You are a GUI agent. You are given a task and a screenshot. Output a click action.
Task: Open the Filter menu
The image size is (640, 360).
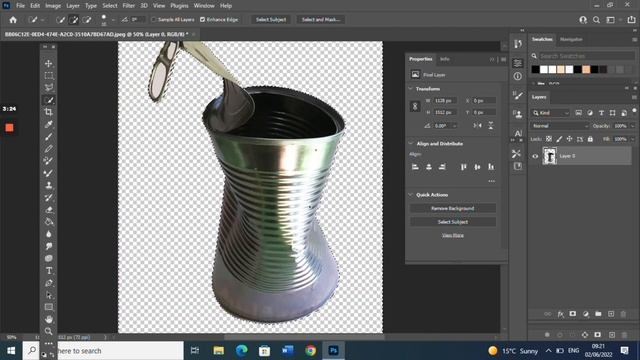coord(129,6)
